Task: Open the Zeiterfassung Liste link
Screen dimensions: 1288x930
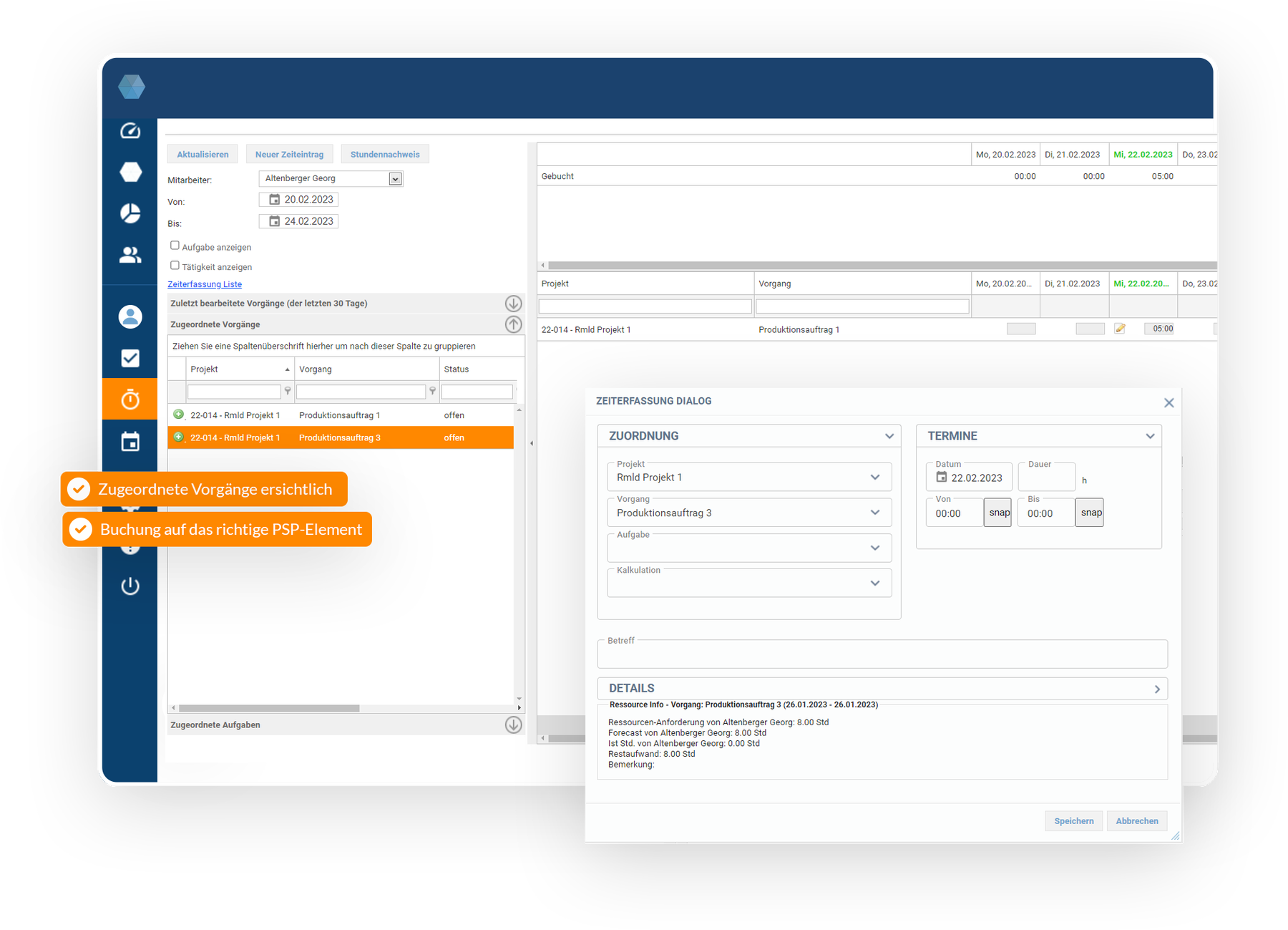Action: (205, 284)
